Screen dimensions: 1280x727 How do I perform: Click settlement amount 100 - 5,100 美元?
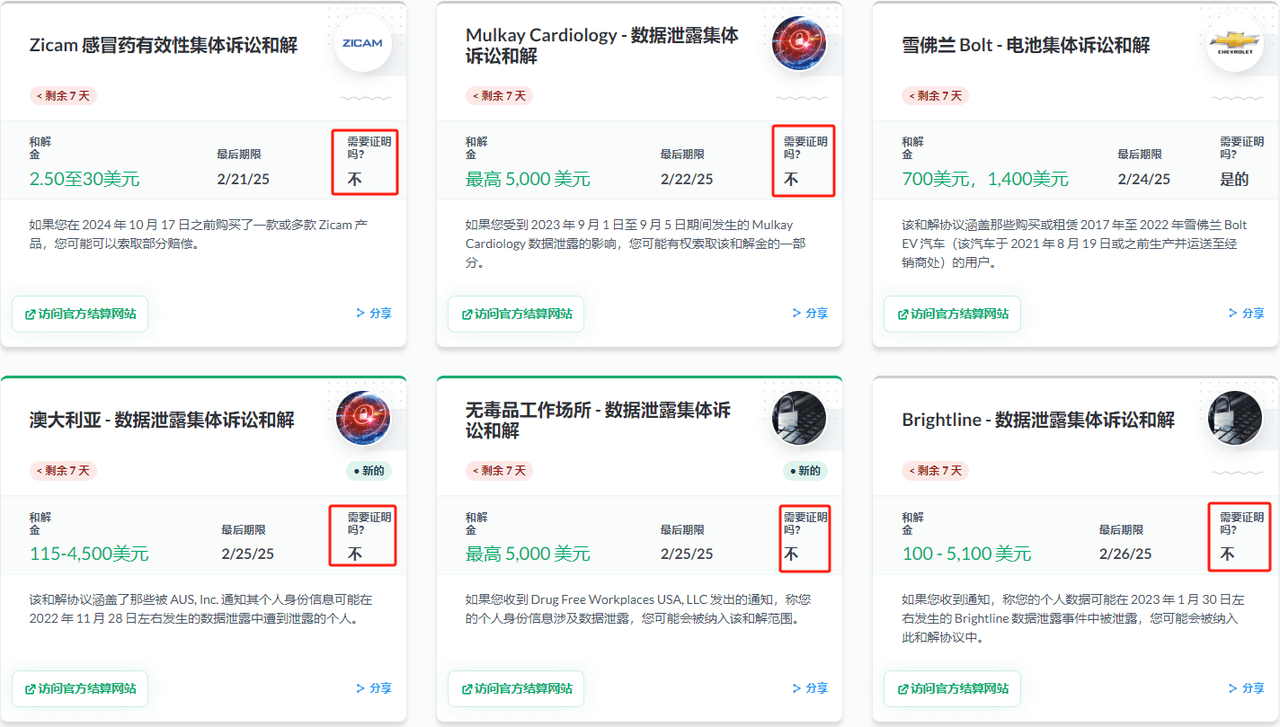pyautogui.click(x=966, y=554)
